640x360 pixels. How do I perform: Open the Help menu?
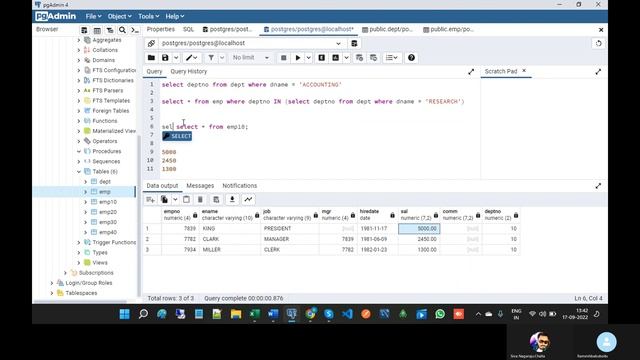coord(175,16)
